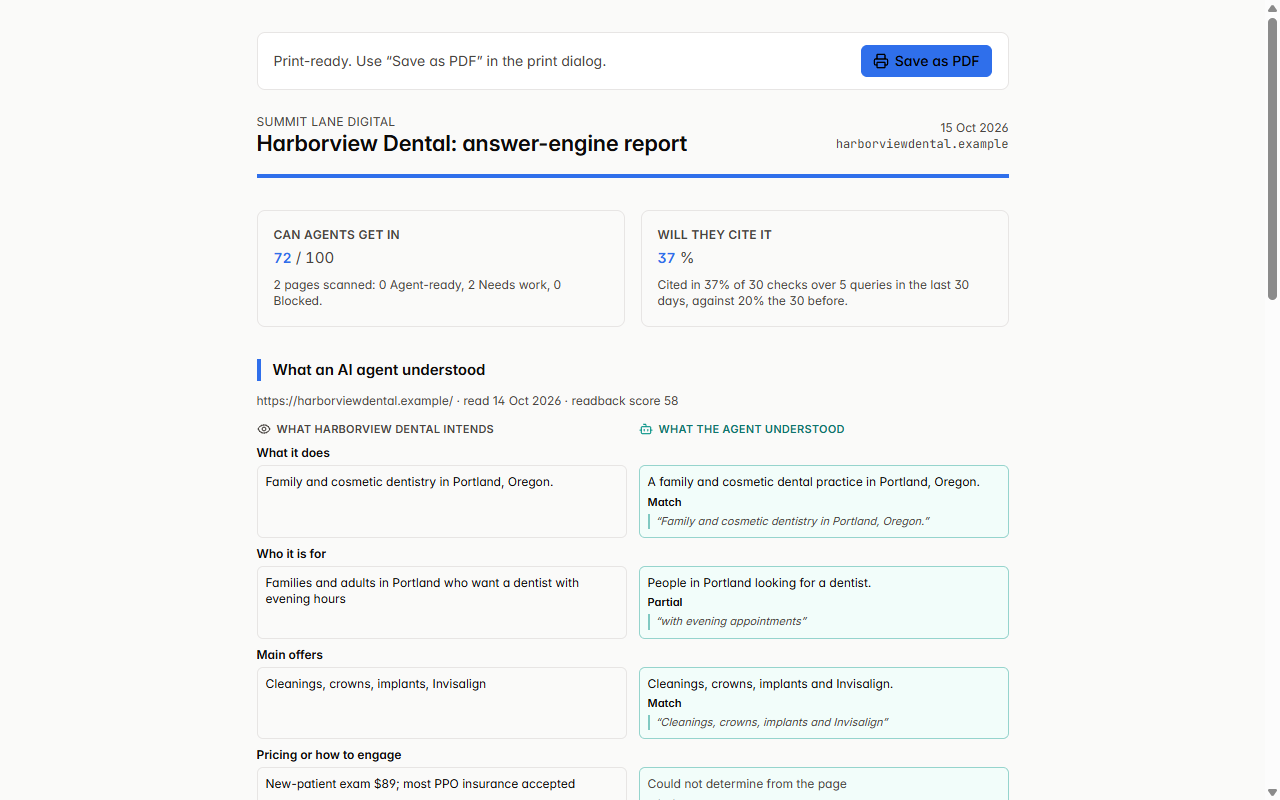Click the quoted “Cleanings, crowns, implants and Invisalign” excerpt
The width and height of the screenshot is (1280, 800).
pyautogui.click(x=772, y=722)
